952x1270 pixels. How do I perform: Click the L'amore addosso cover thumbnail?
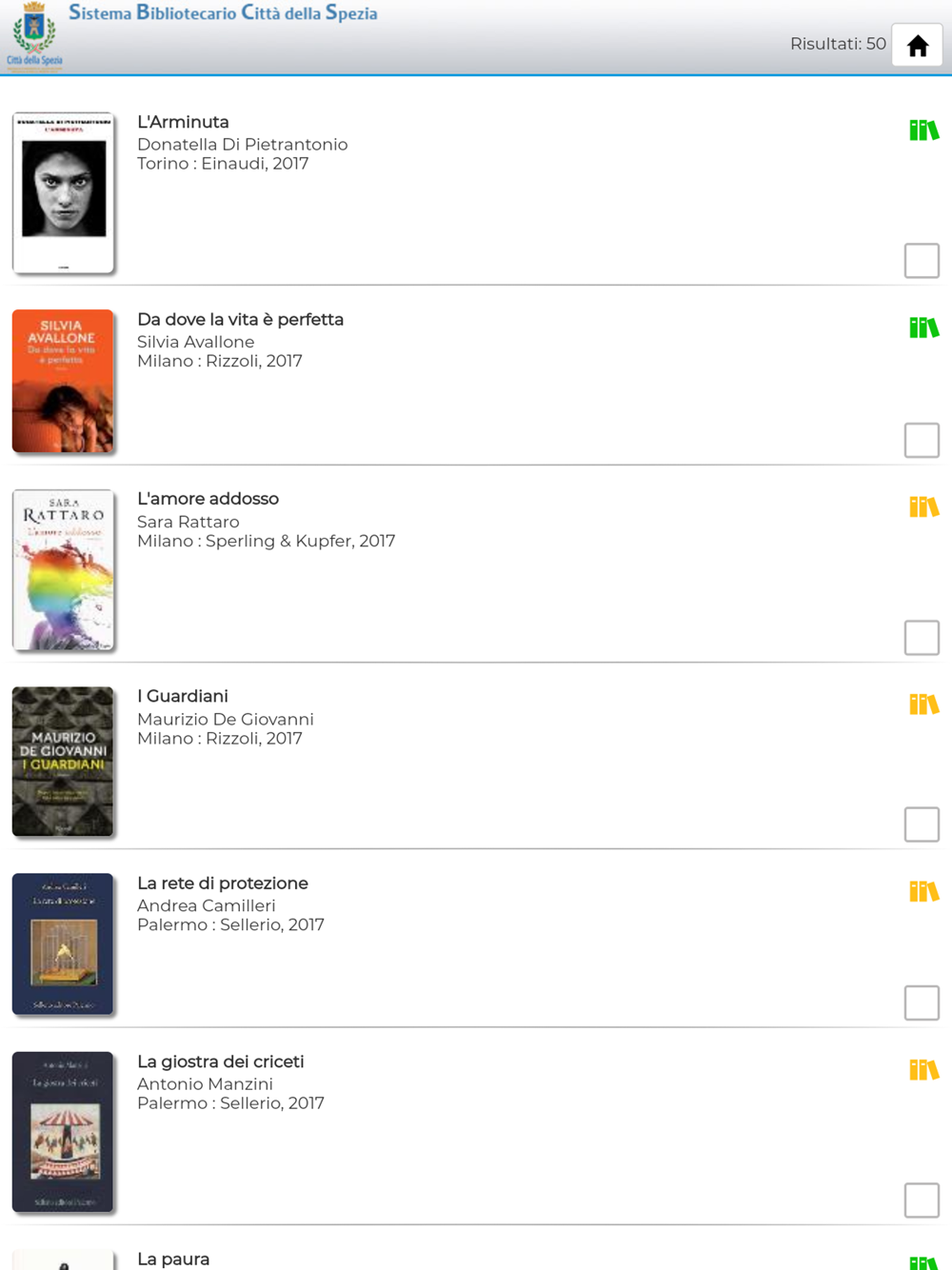coord(63,569)
